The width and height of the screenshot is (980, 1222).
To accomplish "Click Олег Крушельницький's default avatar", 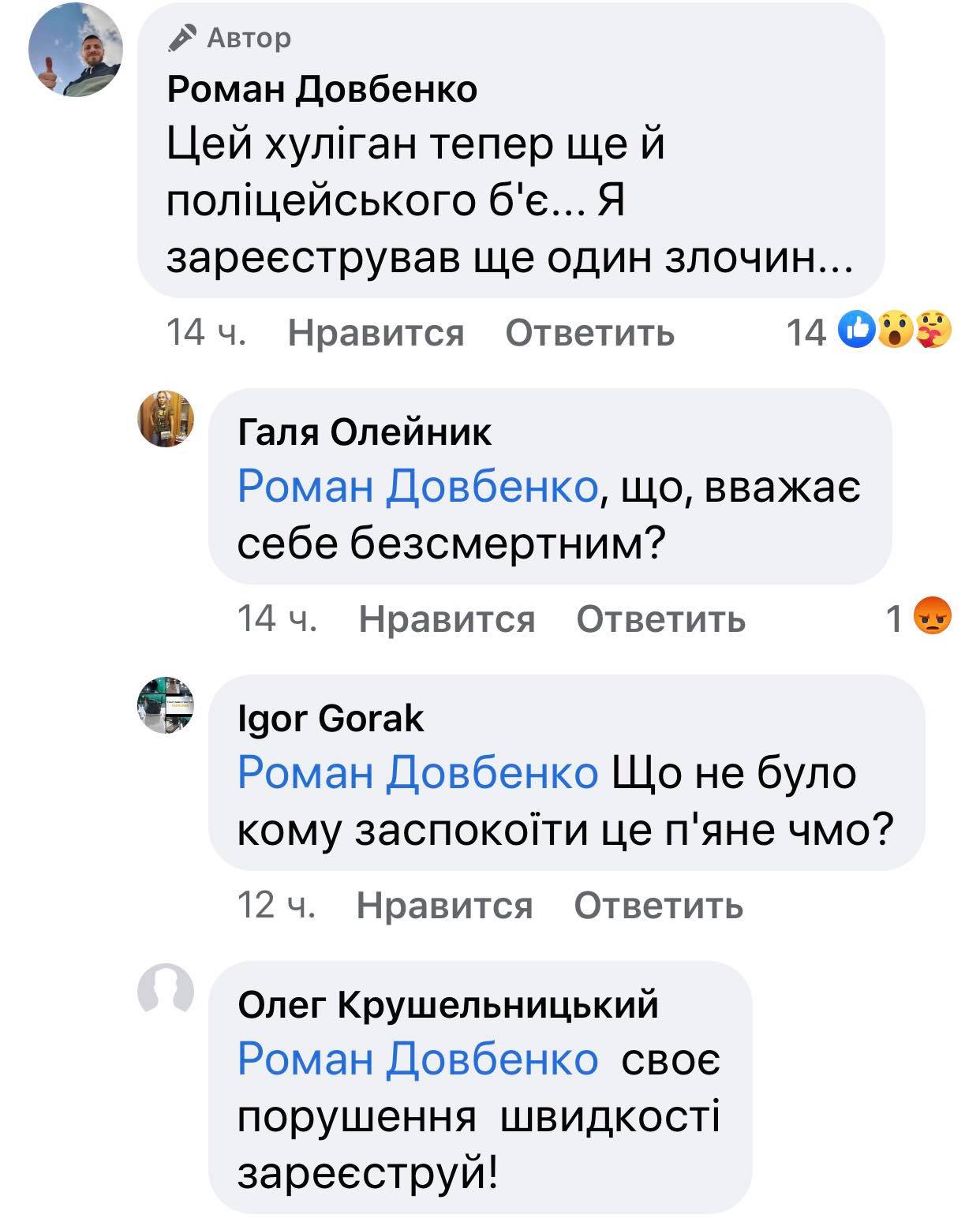I will click(x=166, y=990).
